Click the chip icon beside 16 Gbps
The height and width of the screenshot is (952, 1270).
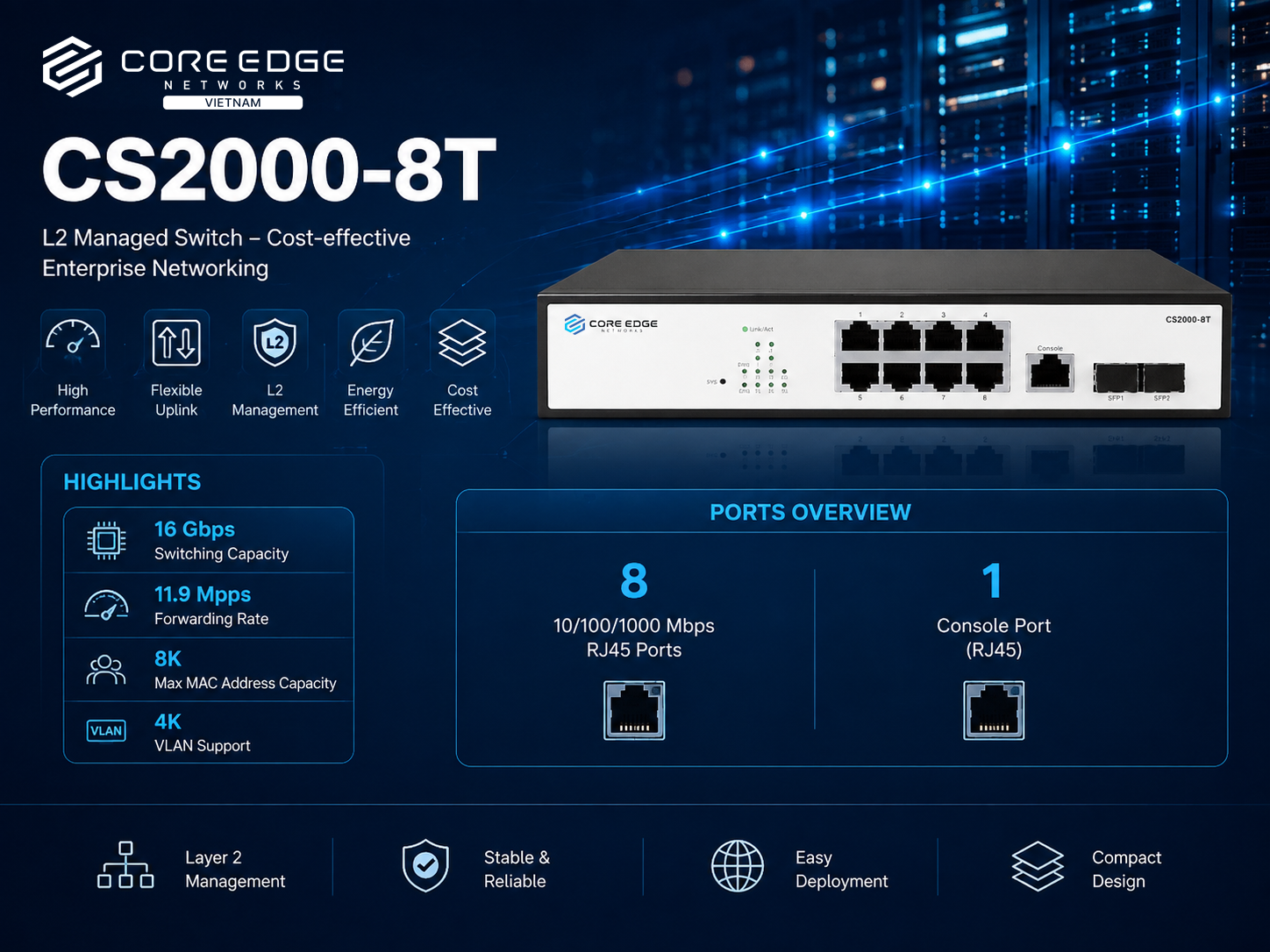(x=106, y=540)
